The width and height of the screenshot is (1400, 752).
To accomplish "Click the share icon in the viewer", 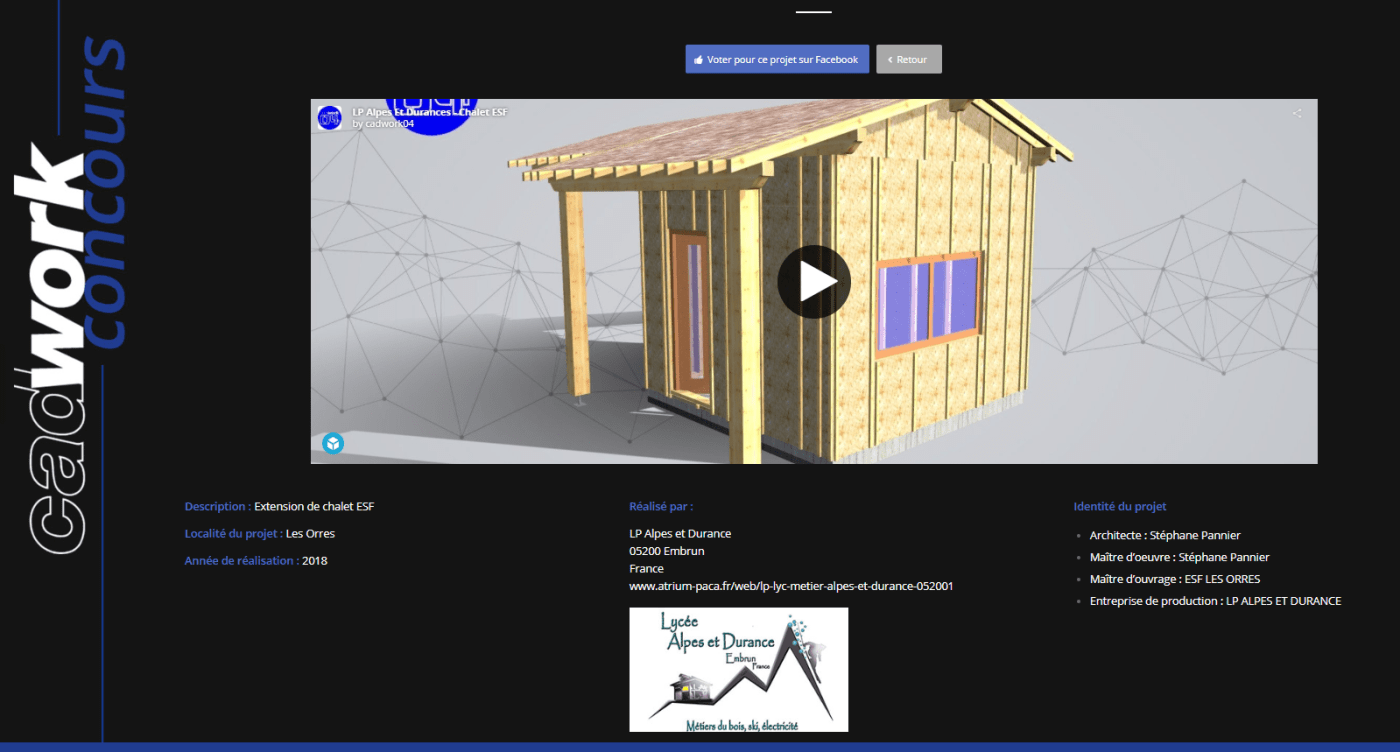I will click(x=1297, y=114).
